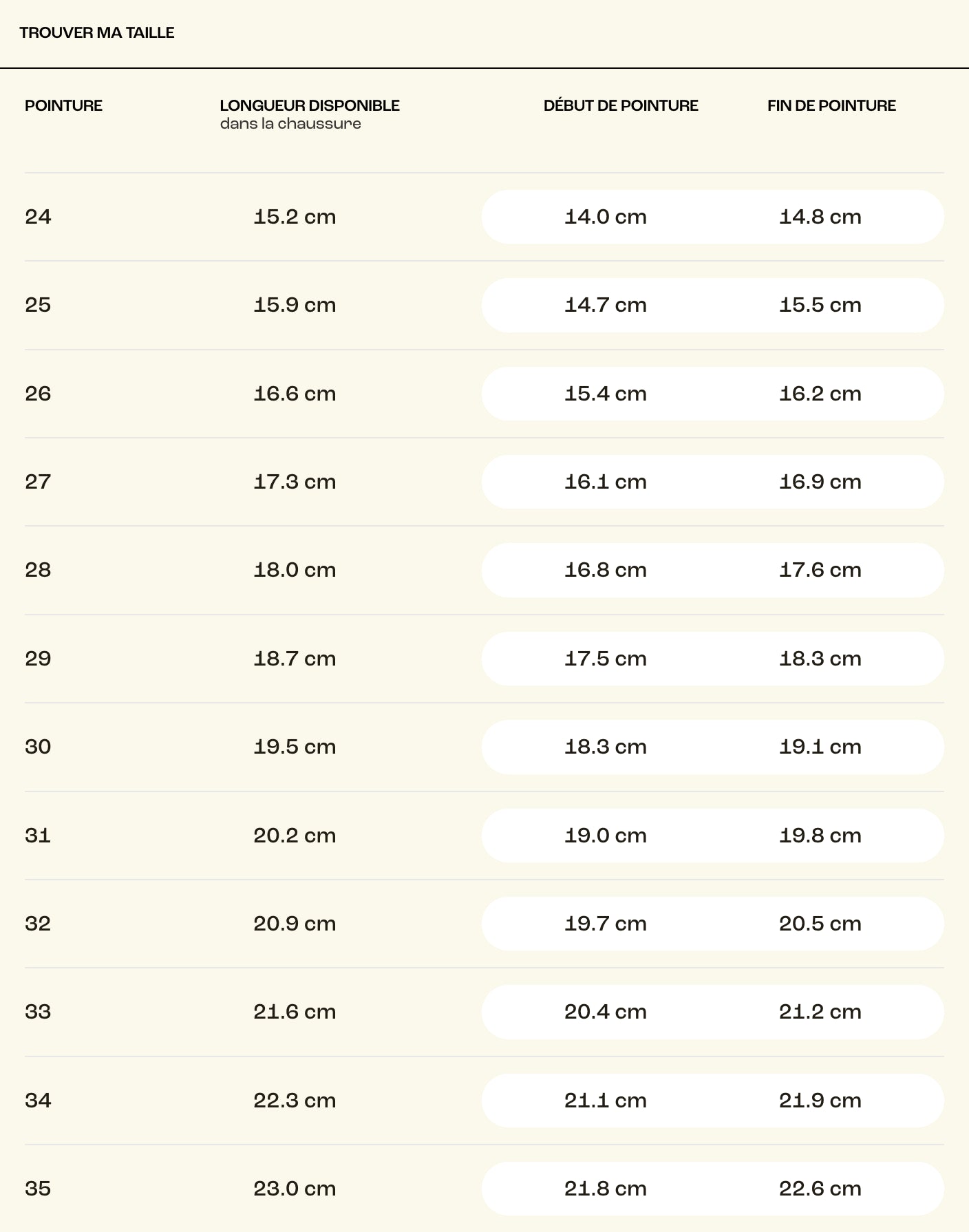The image size is (969, 1232).
Task: Click the 16.9 cm fin de pointure value
Action: coord(820,482)
